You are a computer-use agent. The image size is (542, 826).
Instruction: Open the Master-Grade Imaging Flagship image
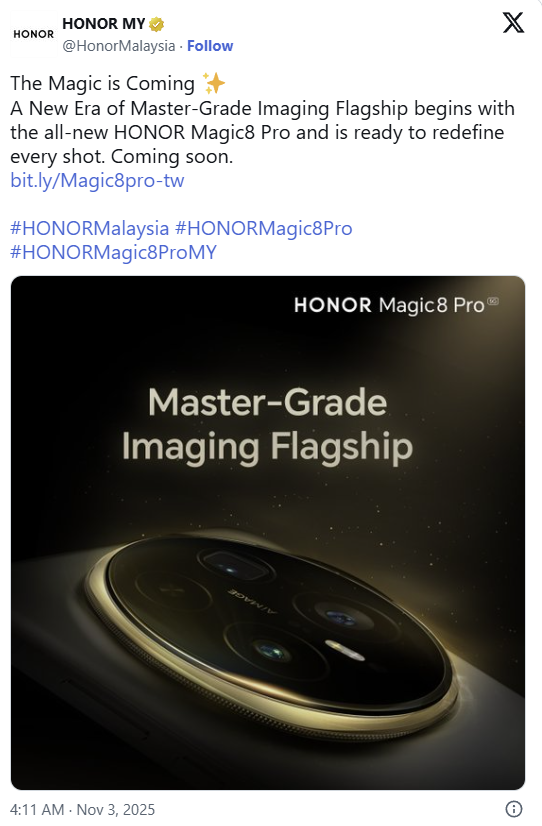[268, 533]
